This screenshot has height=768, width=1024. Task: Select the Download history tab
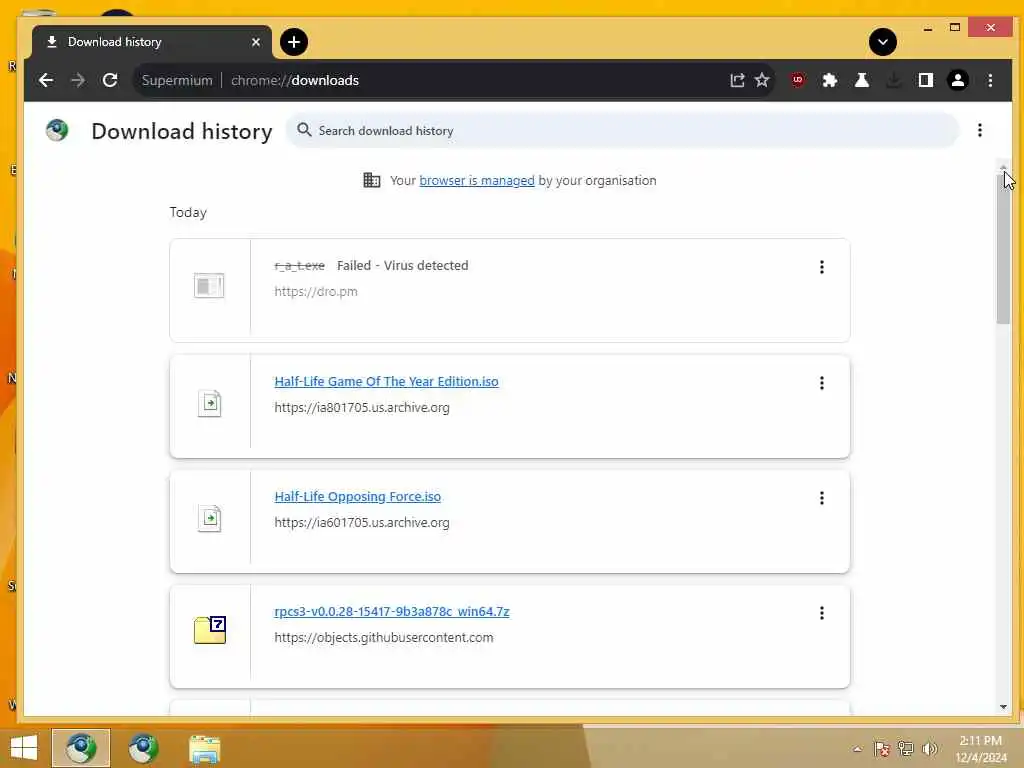coord(152,42)
